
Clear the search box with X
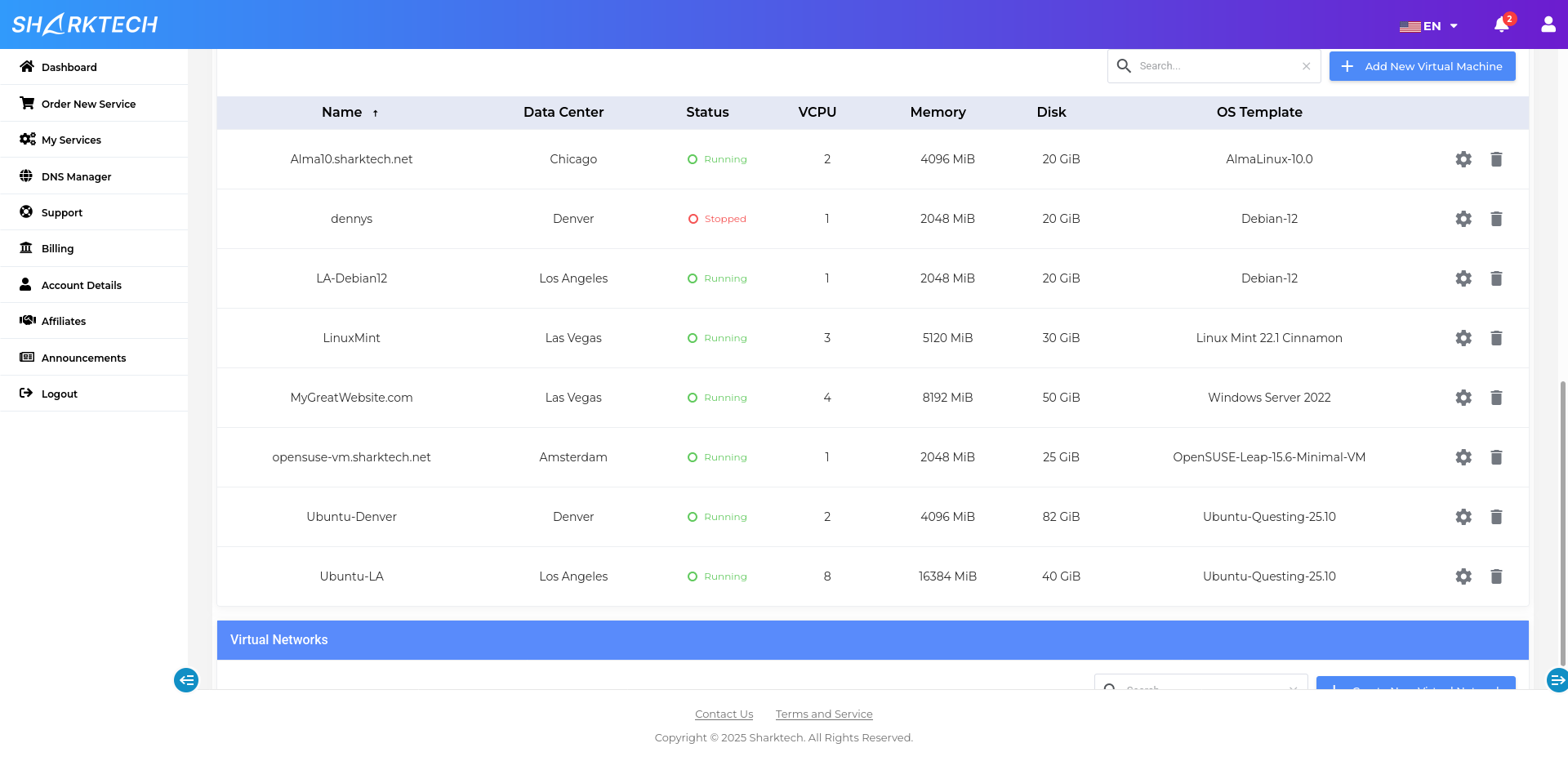[x=1306, y=66]
